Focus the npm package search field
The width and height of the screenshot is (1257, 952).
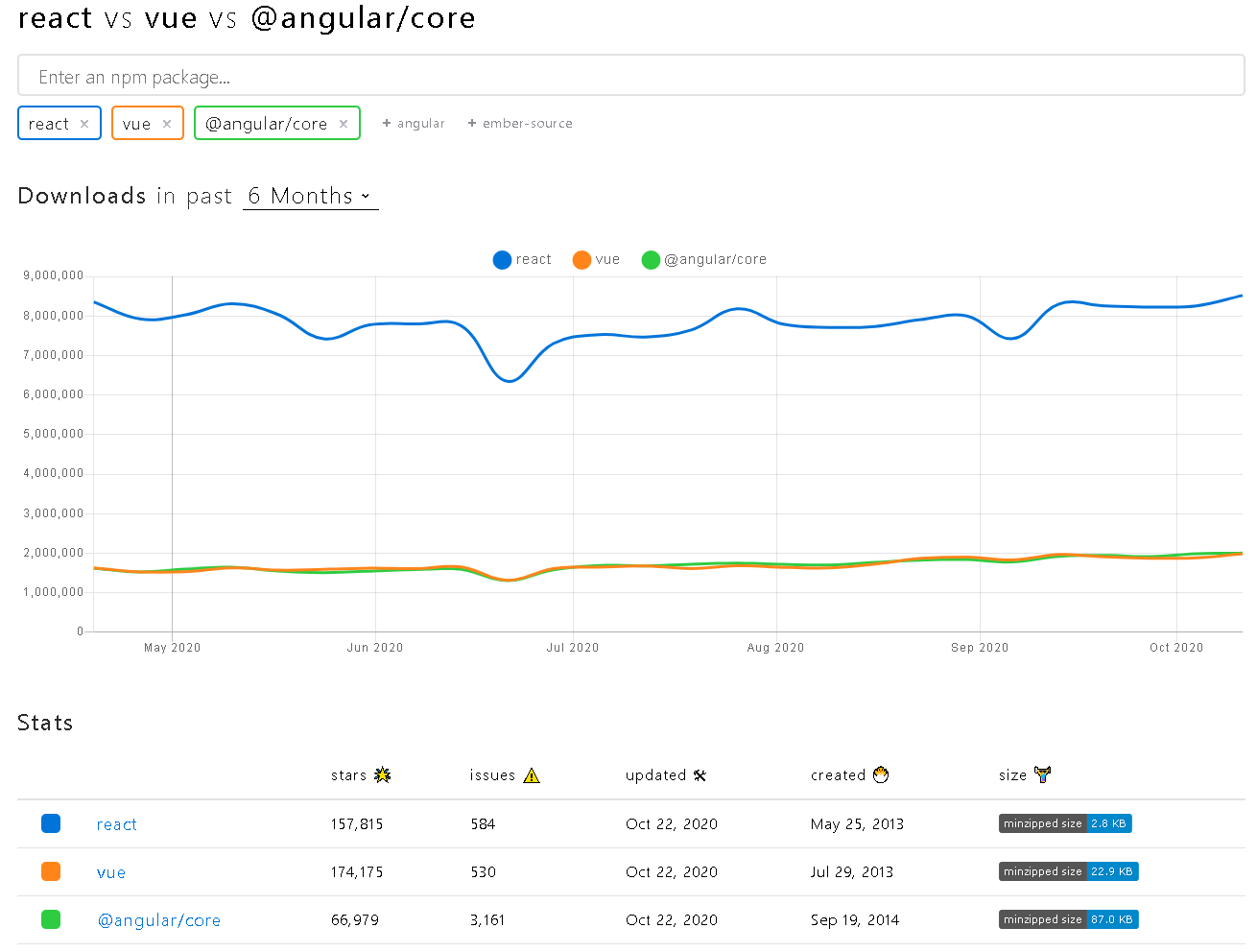pos(630,76)
